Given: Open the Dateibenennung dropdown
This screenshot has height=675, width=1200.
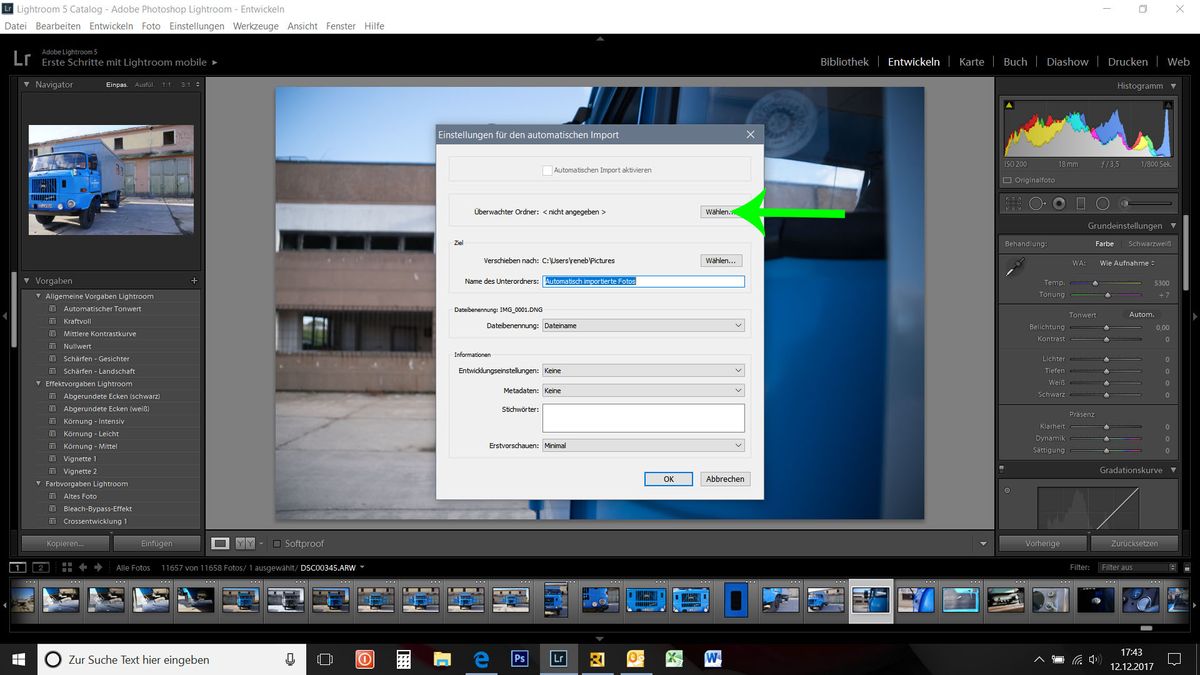Looking at the screenshot, I should point(643,325).
